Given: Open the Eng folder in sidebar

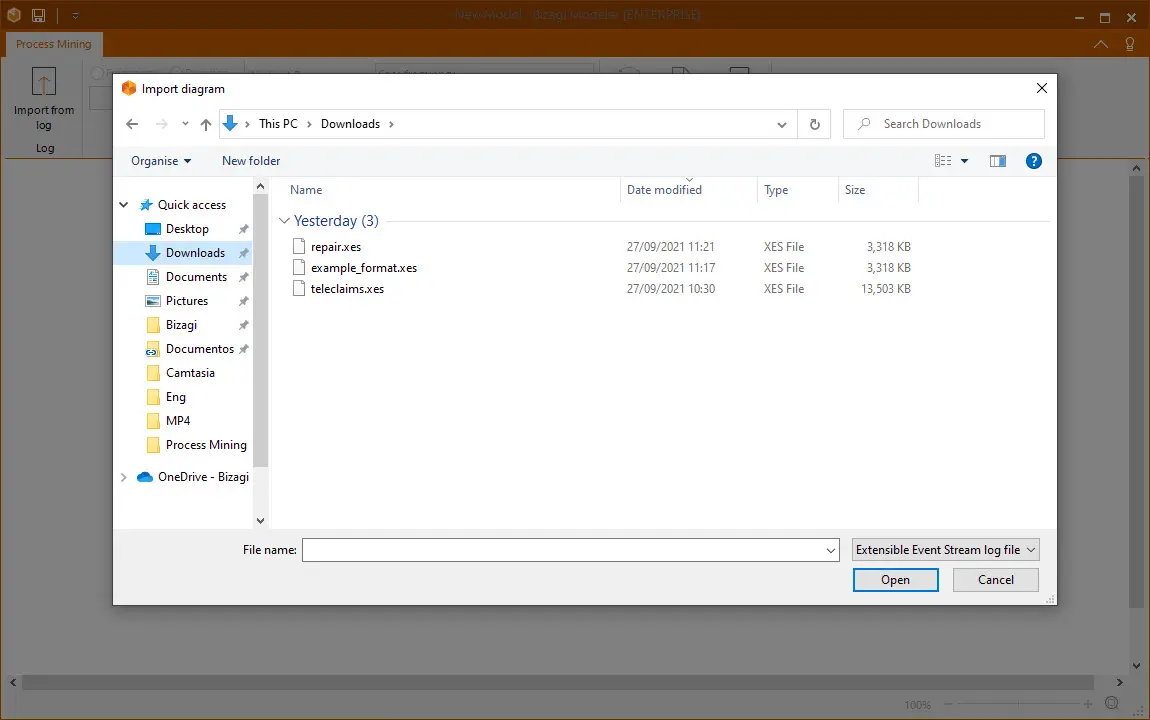Looking at the screenshot, I should [175, 397].
